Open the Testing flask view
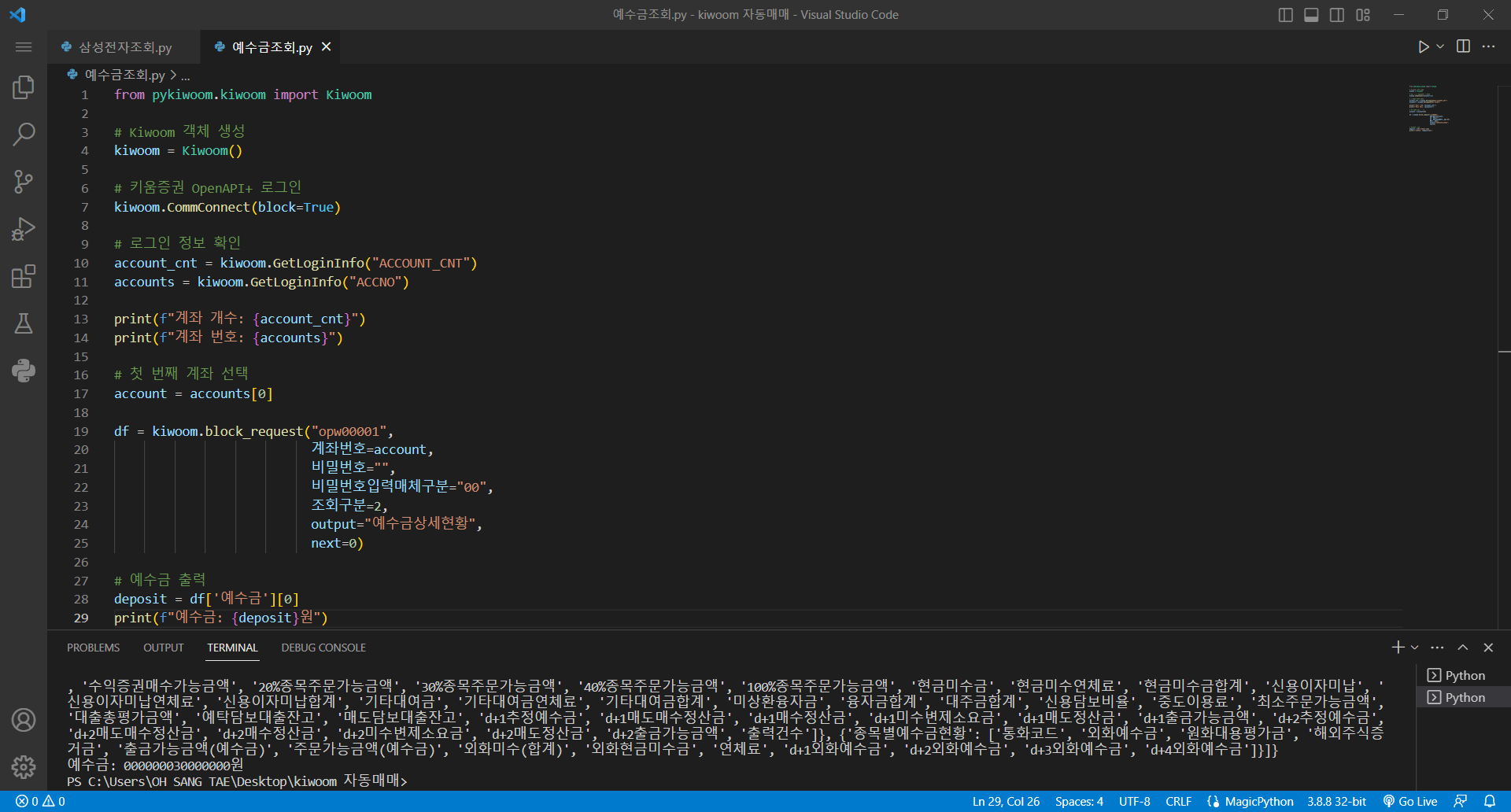 click(24, 323)
